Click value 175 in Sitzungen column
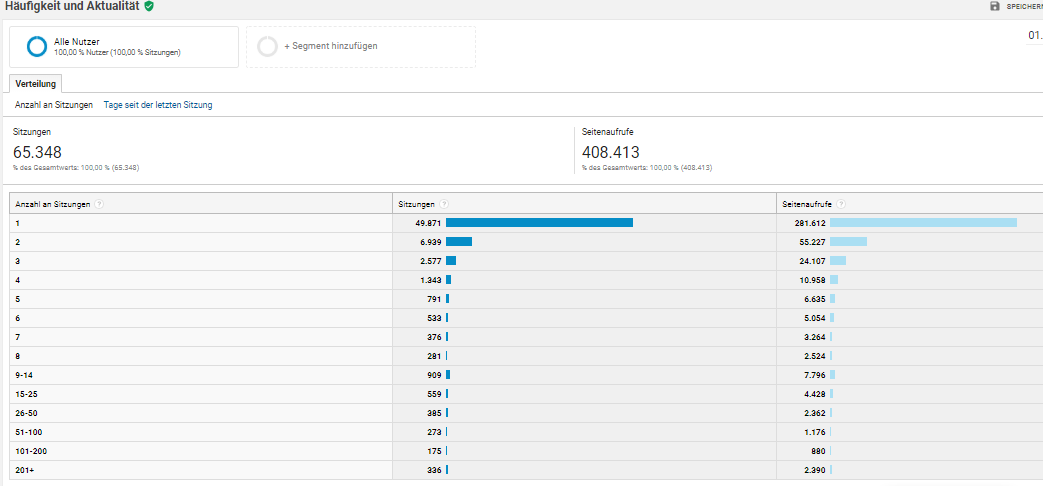 click(x=434, y=451)
